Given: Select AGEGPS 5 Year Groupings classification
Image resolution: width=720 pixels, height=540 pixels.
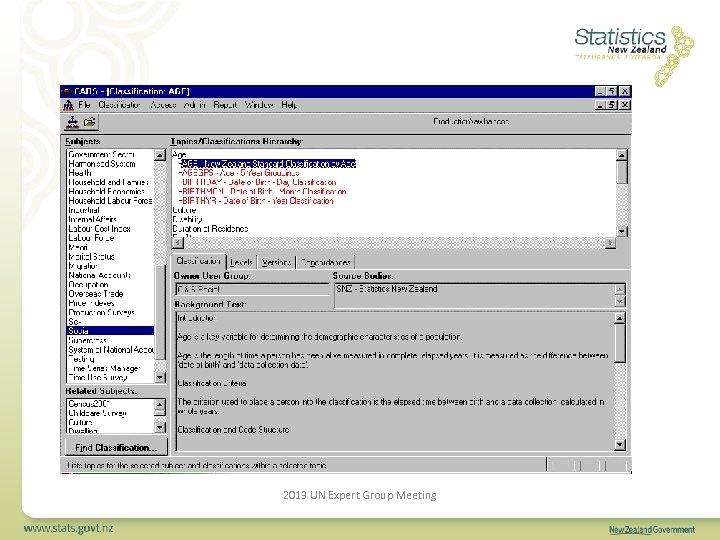Looking at the screenshot, I should tap(240, 173).
